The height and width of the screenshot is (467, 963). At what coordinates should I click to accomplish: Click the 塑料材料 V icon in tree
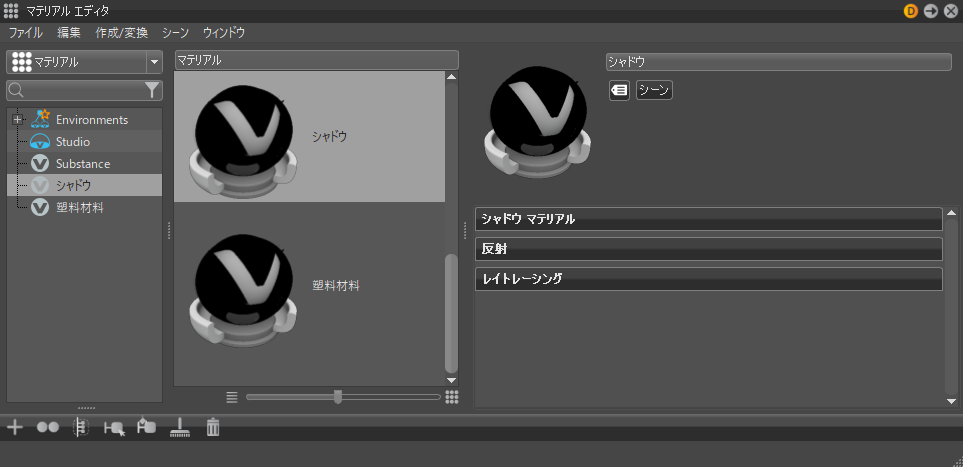[x=40, y=208]
